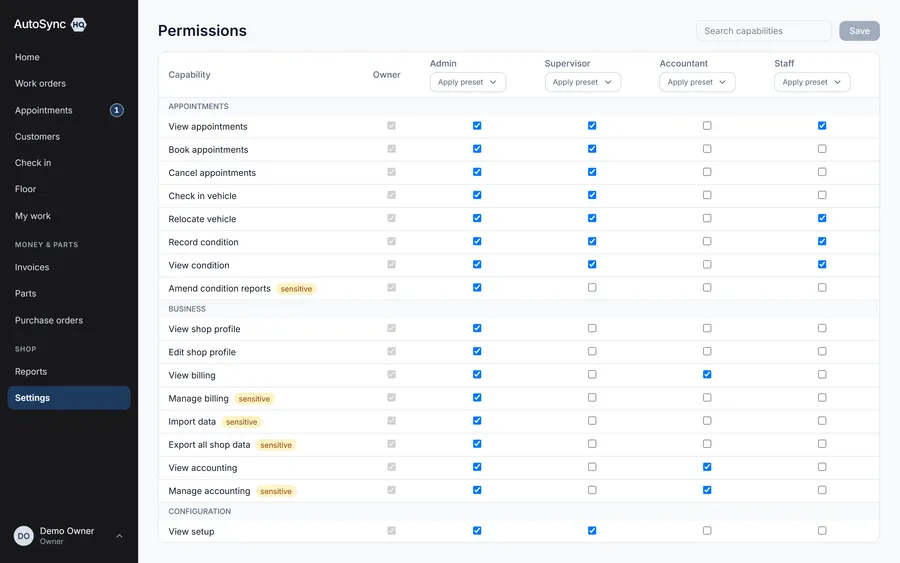Open Reports from the sidebar
The width and height of the screenshot is (900, 563).
tap(31, 372)
